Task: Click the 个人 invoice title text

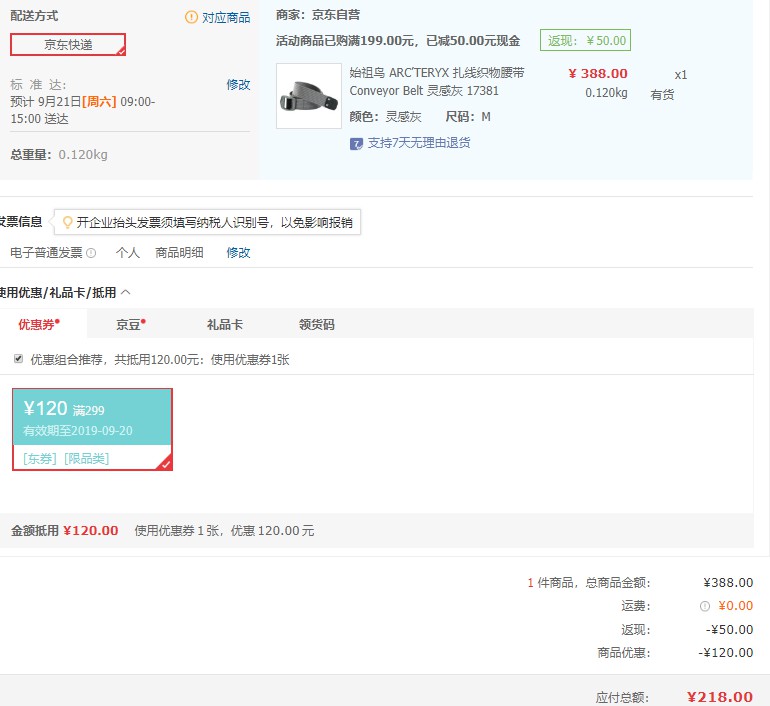Action: pos(128,252)
